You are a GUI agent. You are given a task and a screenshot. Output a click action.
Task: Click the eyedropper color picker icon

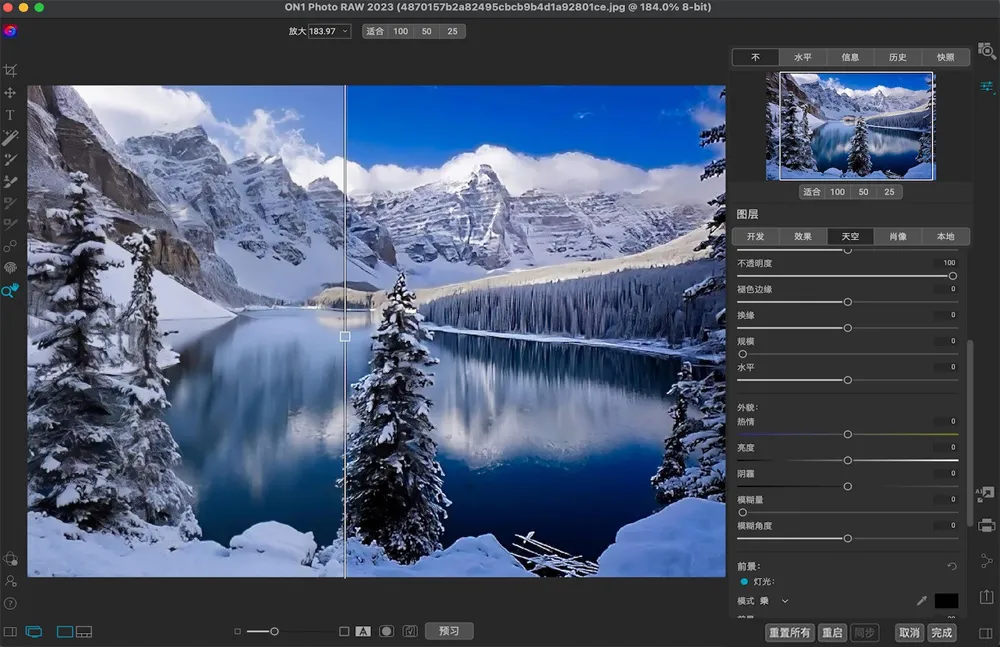point(921,601)
